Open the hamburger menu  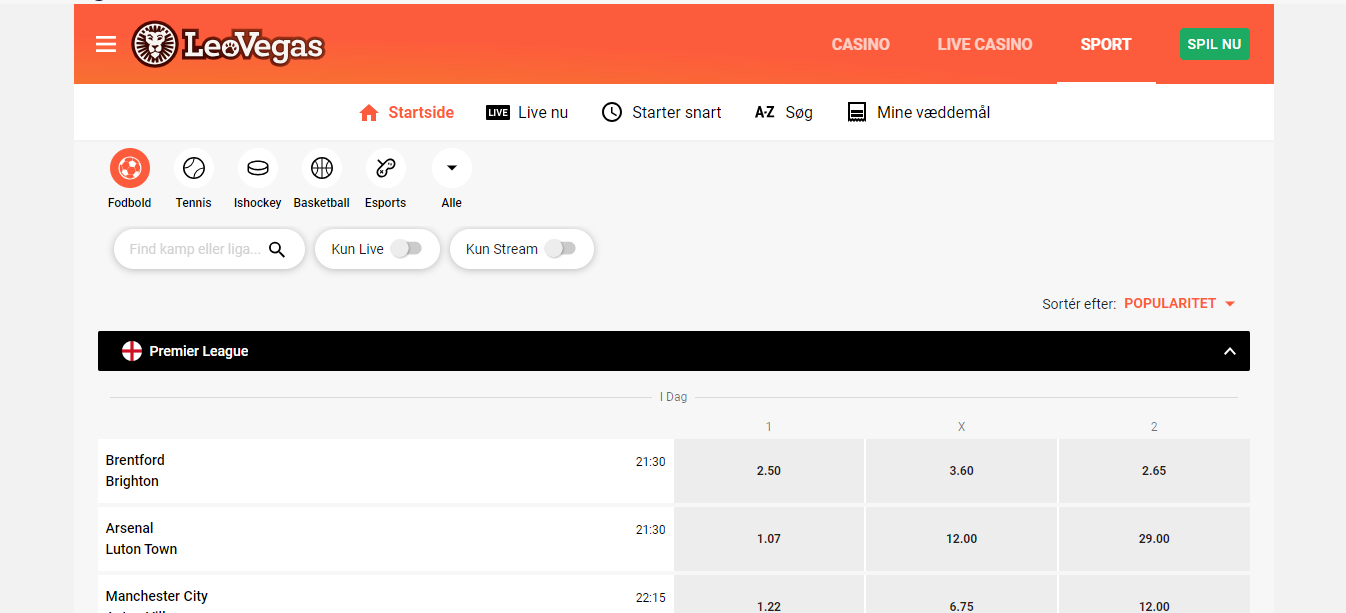[106, 44]
